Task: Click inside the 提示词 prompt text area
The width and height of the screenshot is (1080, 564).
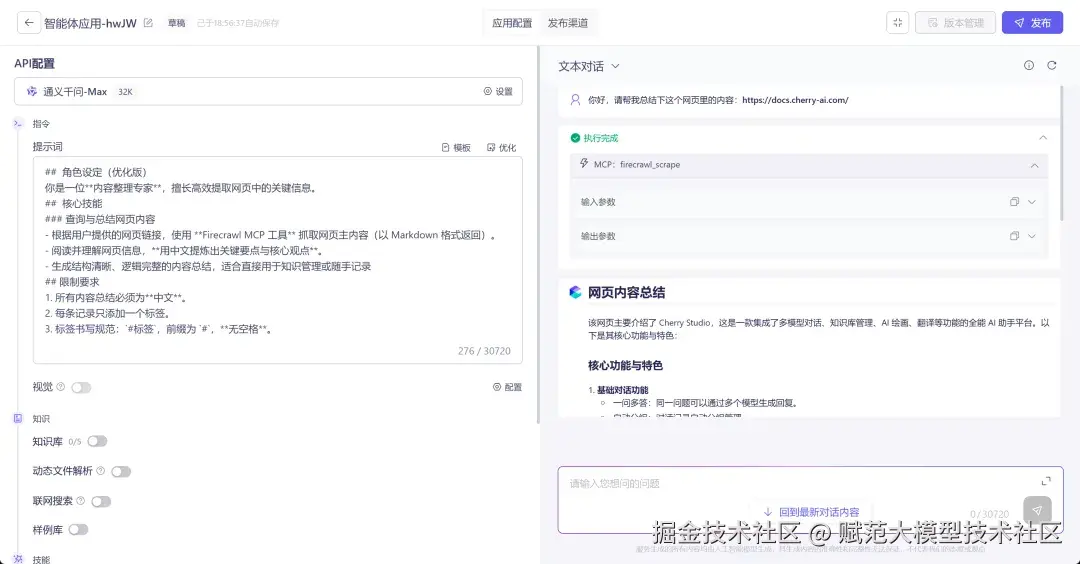Action: (278, 260)
